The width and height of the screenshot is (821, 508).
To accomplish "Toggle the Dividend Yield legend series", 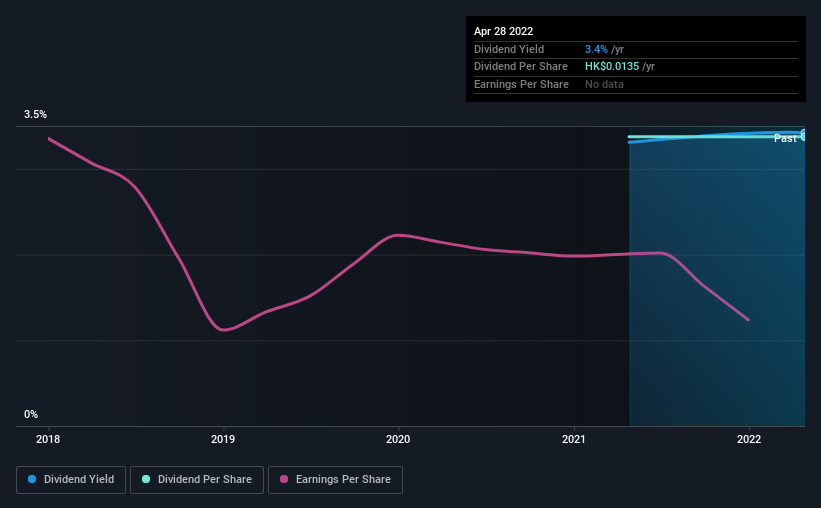I will (71, 480).
